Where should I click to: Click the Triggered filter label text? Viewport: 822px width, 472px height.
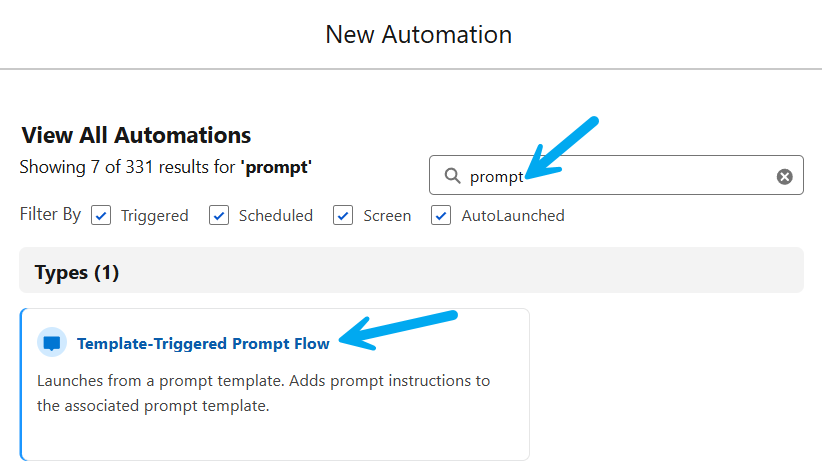(154, 215)
